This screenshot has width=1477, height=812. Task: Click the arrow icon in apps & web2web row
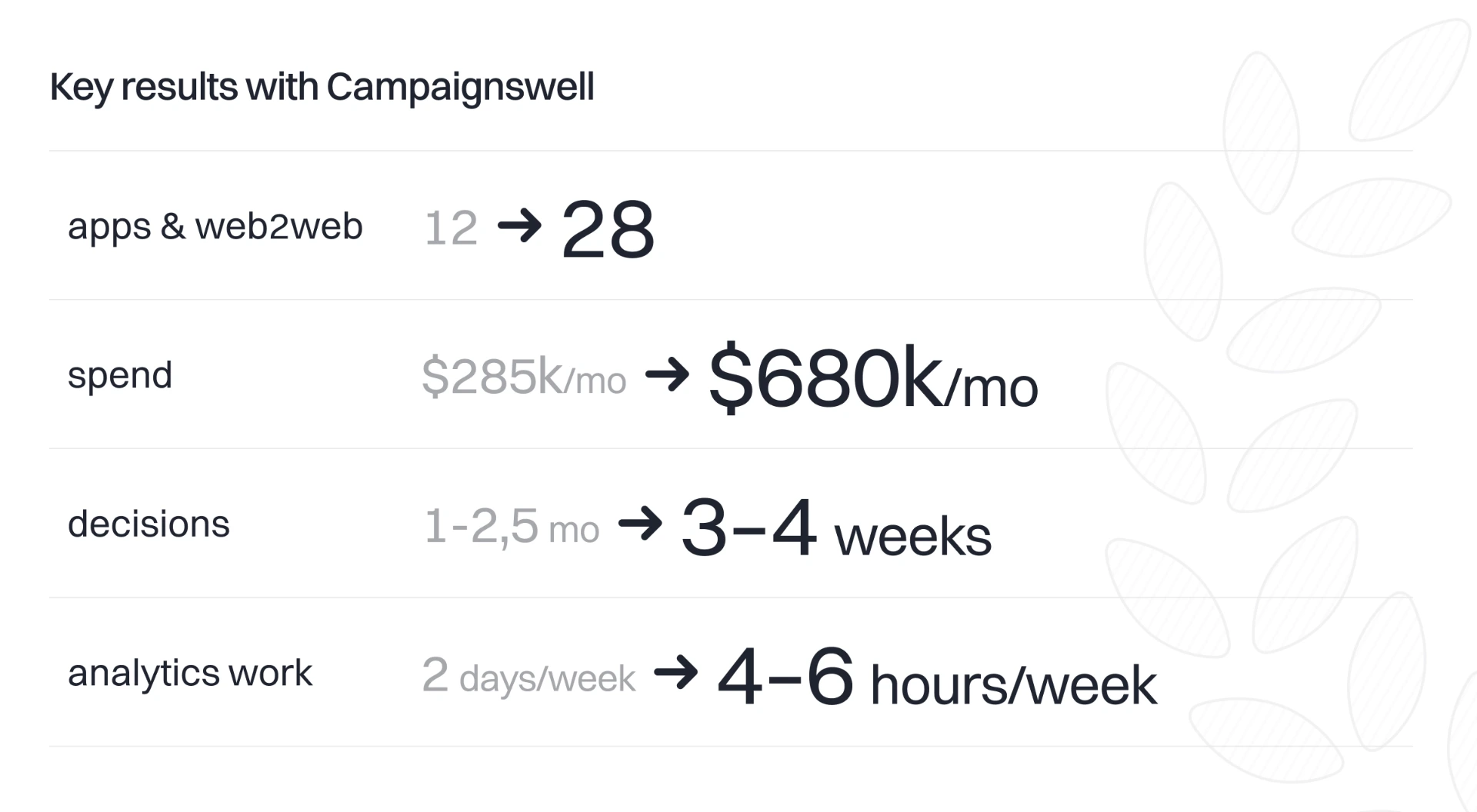click(x=519, y=226)
